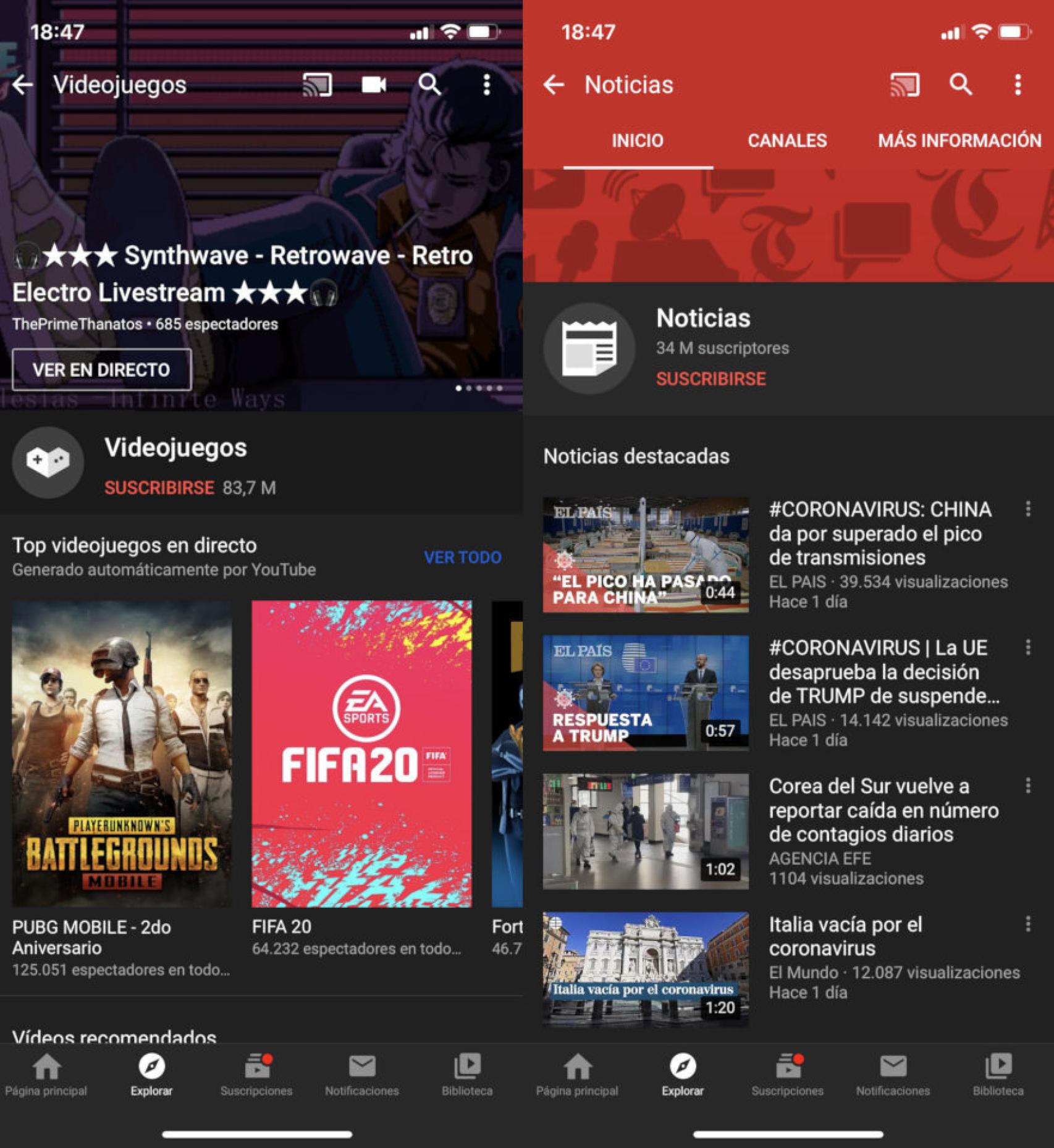Image resolution: width=1054 pixels, height=1148 pixels.
Task: Tap the Noticias newspaper channel avatar
Action: click(589, 349)
